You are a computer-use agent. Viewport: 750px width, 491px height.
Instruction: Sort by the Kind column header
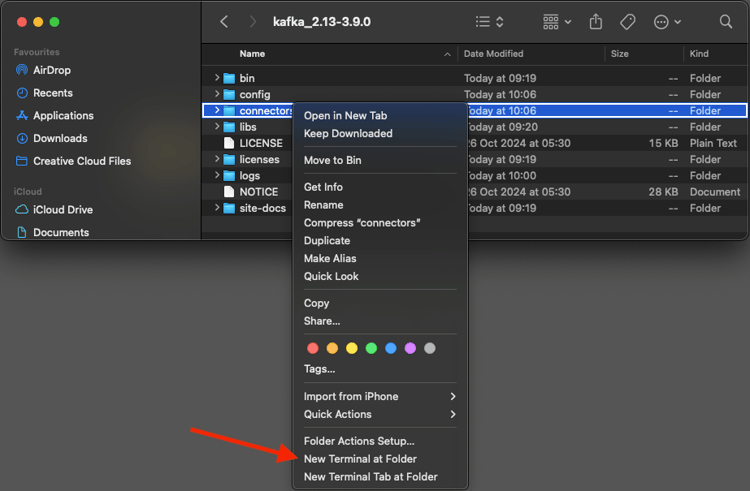click(699, 54)
